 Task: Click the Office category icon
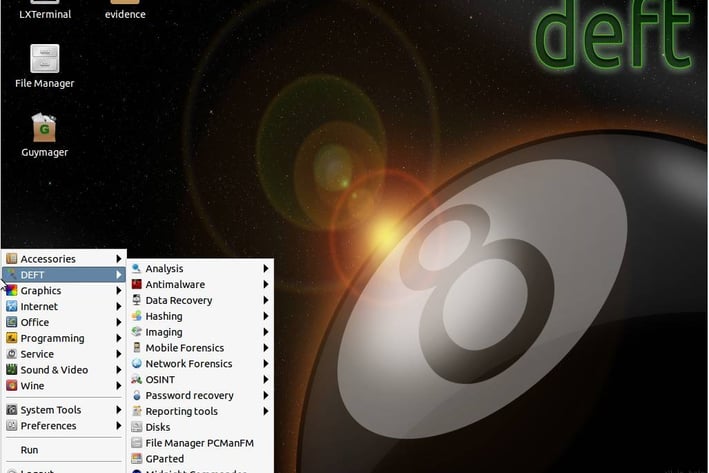pos(12,322)
